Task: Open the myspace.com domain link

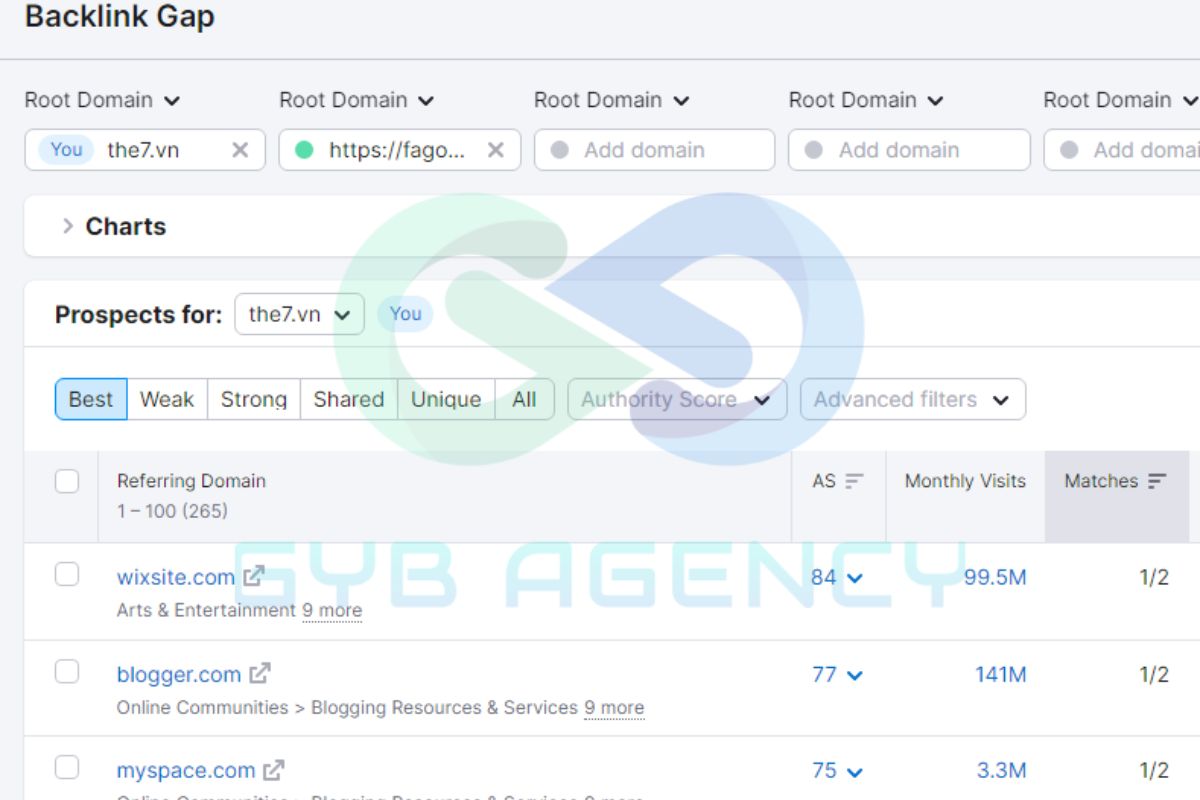Action: [x=186, y=771]
